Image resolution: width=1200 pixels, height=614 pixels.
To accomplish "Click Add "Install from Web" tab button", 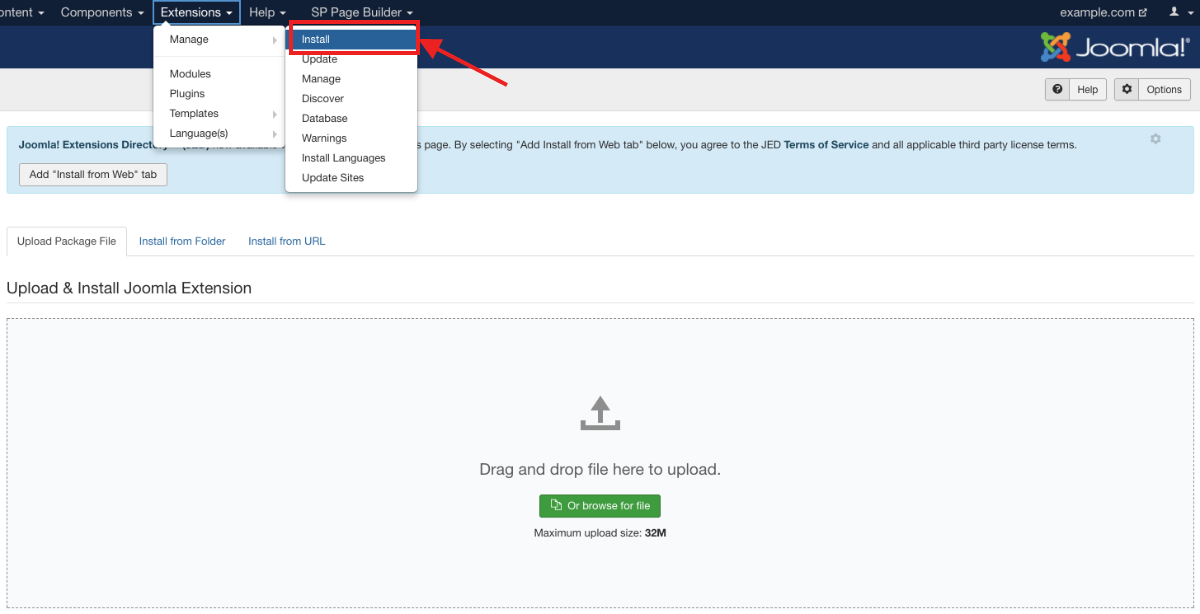I will [94, 174].
